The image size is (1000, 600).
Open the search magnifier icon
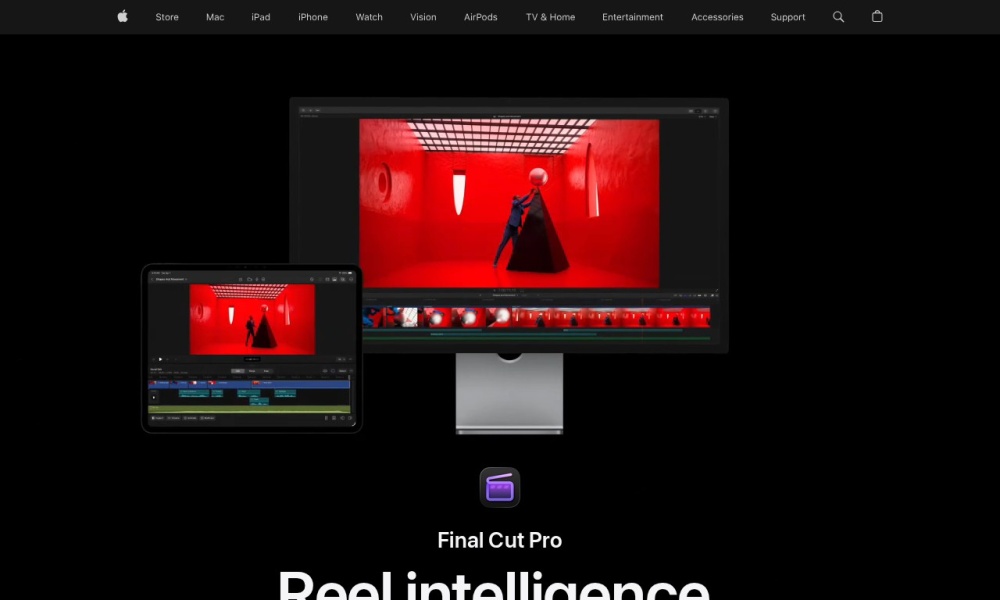[838, 17]
